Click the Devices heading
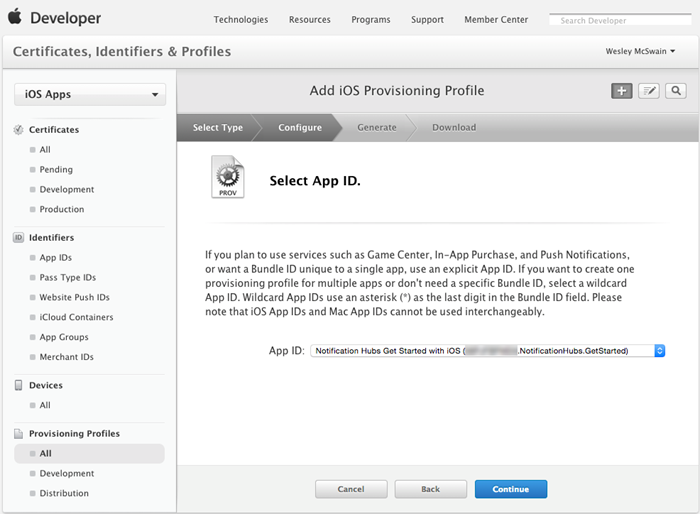Image resolution: width=700 pixels, height=514 pixels. click(x=46, y=385)
